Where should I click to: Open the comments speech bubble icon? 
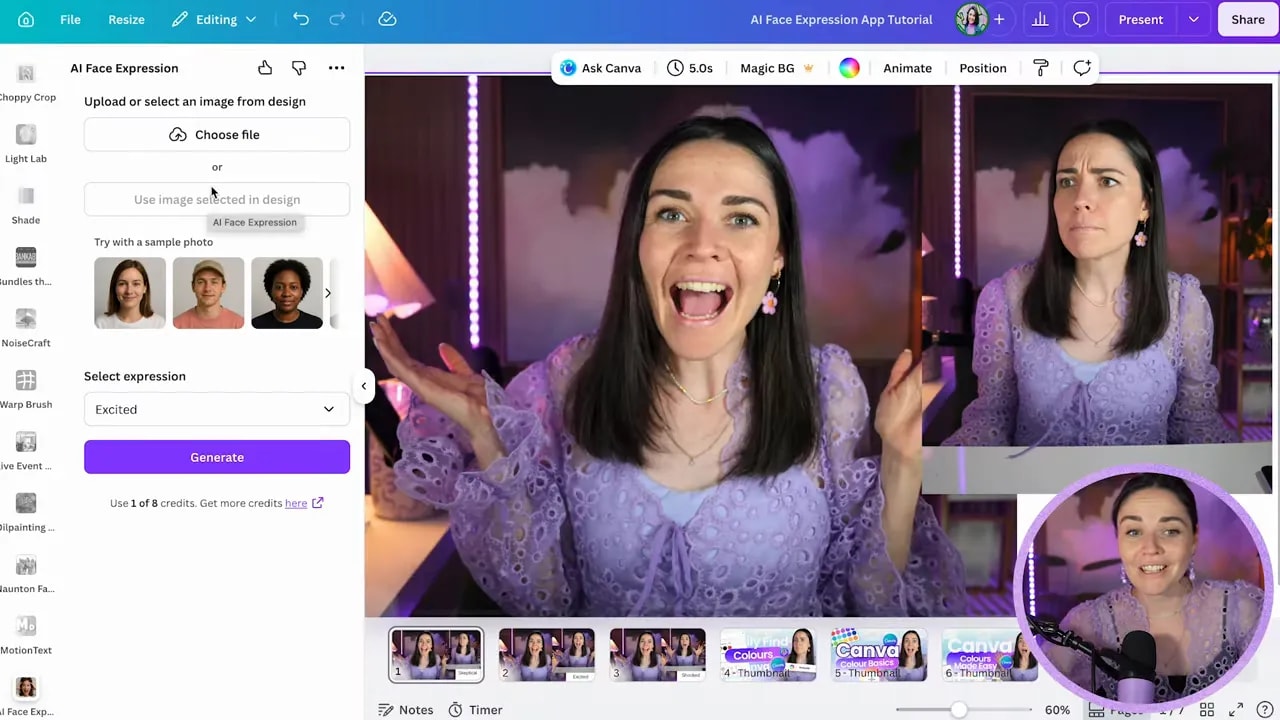coord(1081,19)
